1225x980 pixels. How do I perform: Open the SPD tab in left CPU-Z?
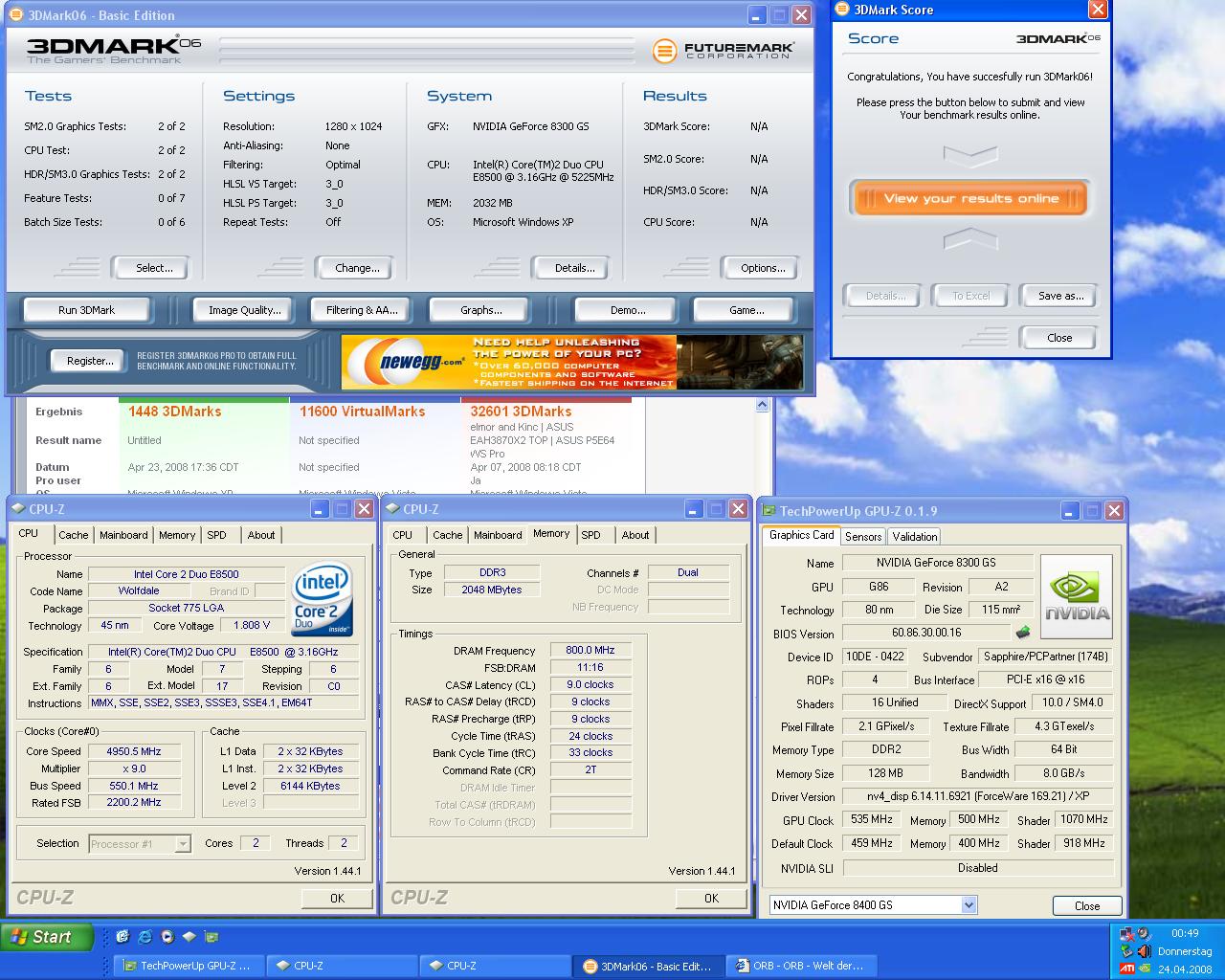(217, 535)
